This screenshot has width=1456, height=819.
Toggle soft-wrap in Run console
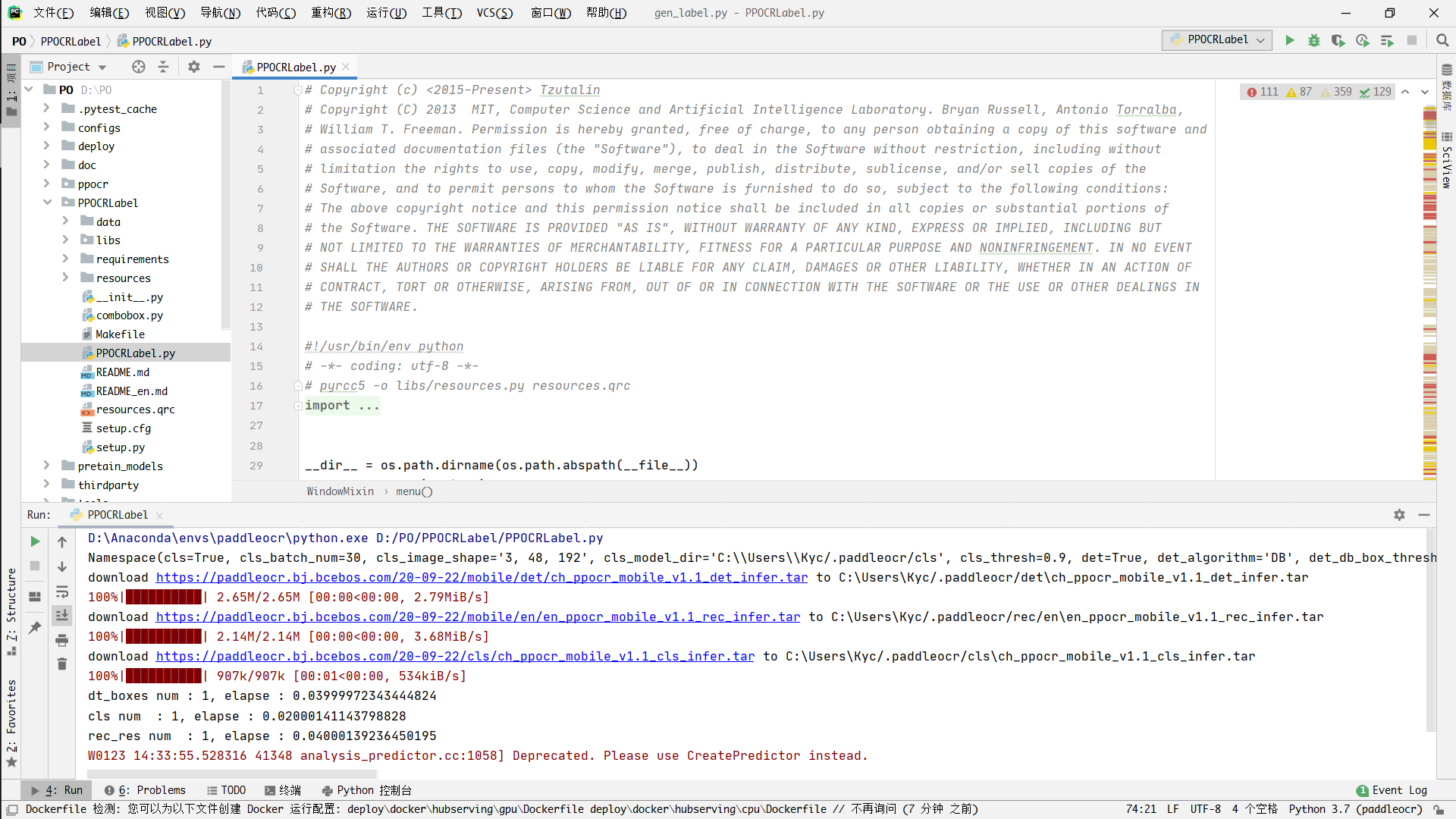click(x=62, y=591)
